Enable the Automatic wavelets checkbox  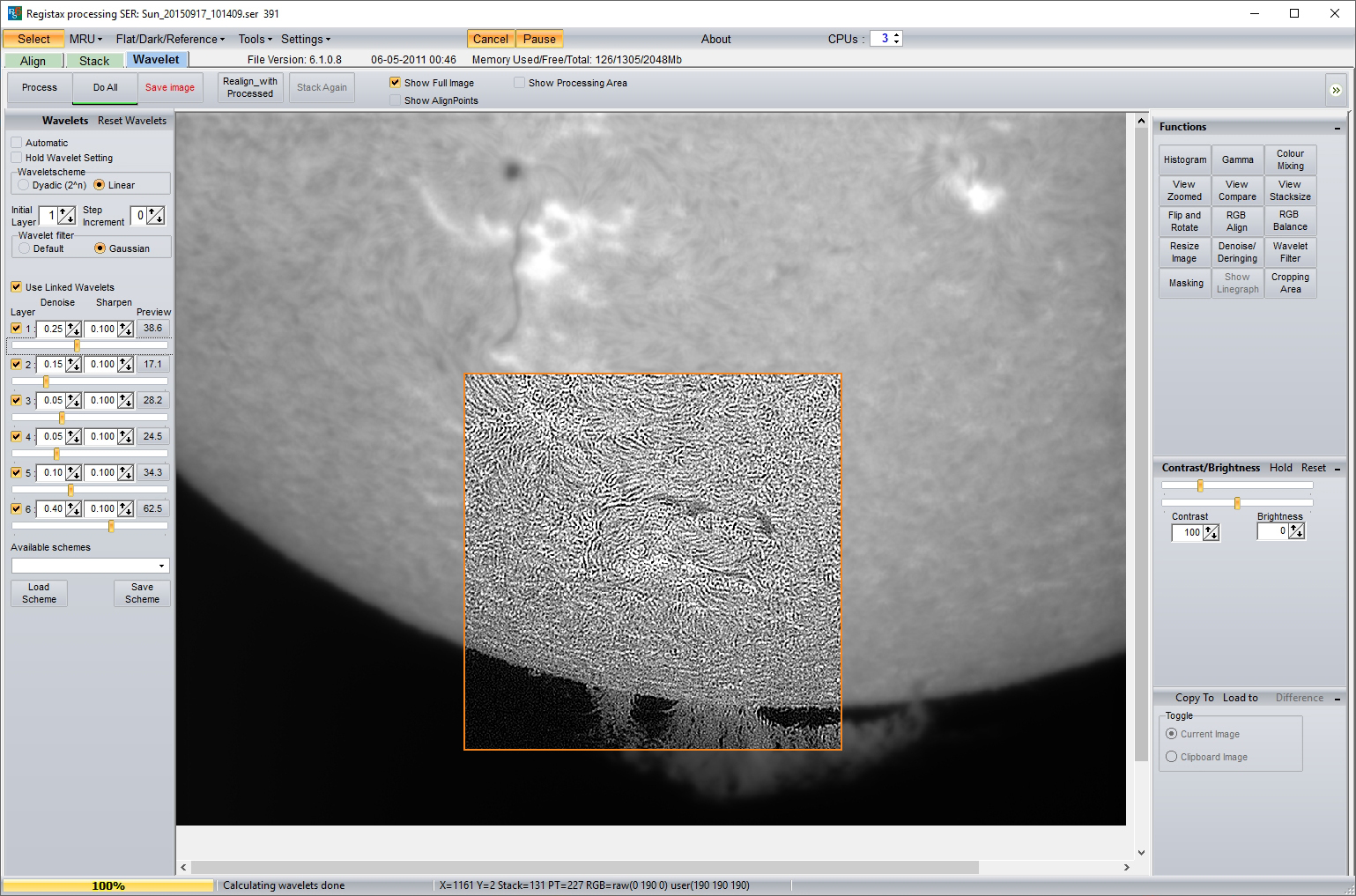[17, 143]
